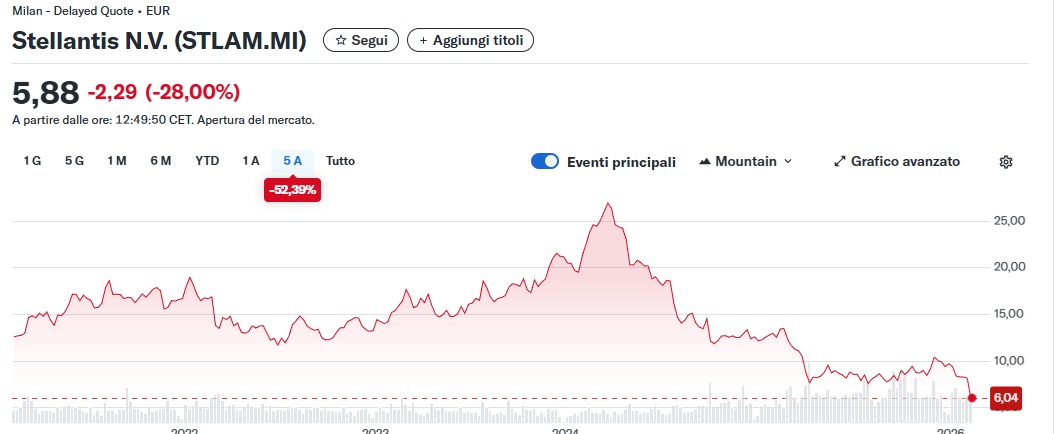Screen dimensions: 1057x434
Task: Click the 6,04 price label on axis
Action: pos(1004,398)
